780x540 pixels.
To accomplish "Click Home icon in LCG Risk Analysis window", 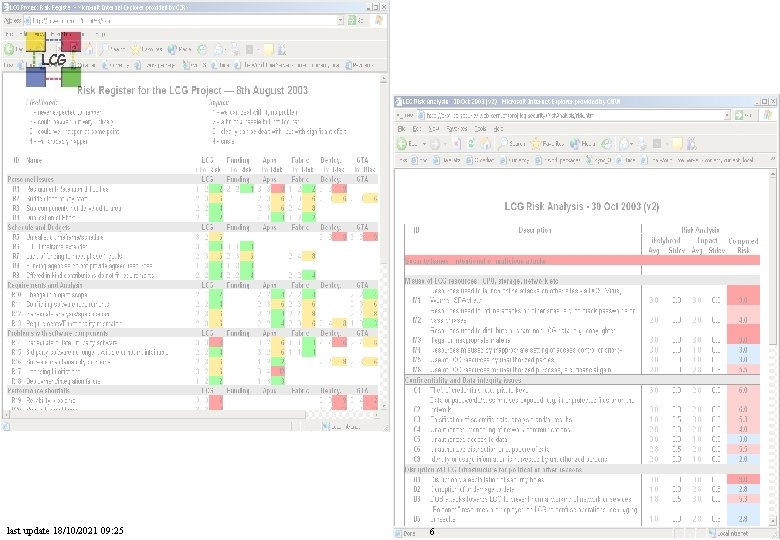I will (x=486, y=144).
